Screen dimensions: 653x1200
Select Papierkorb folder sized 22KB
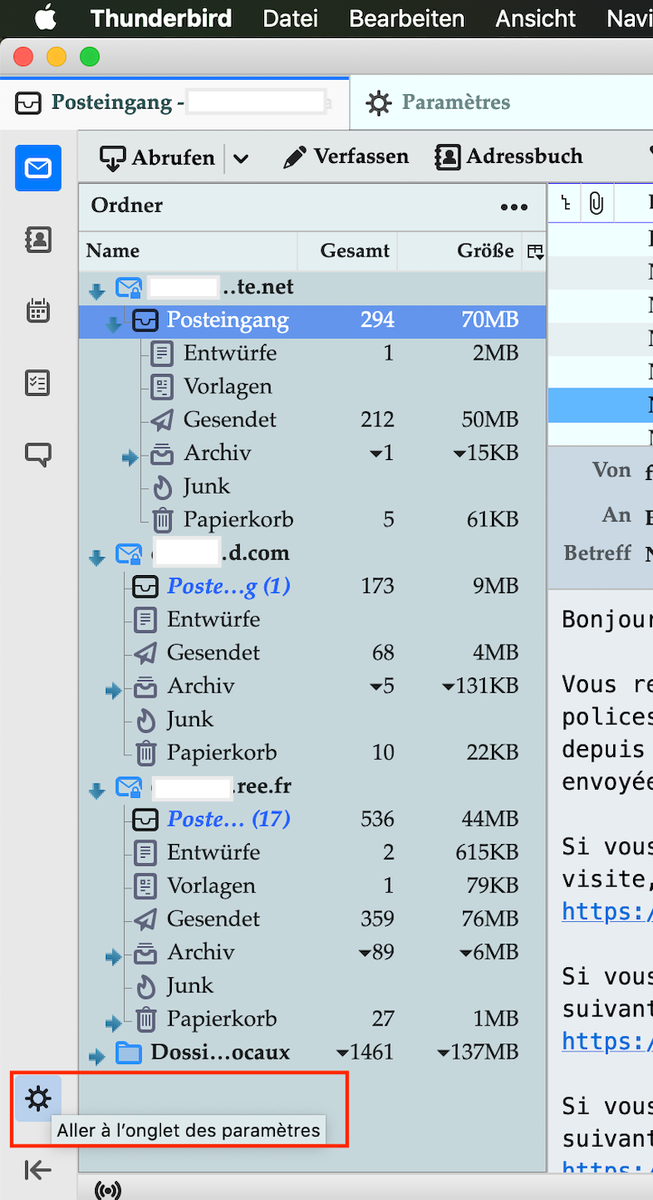312,752
